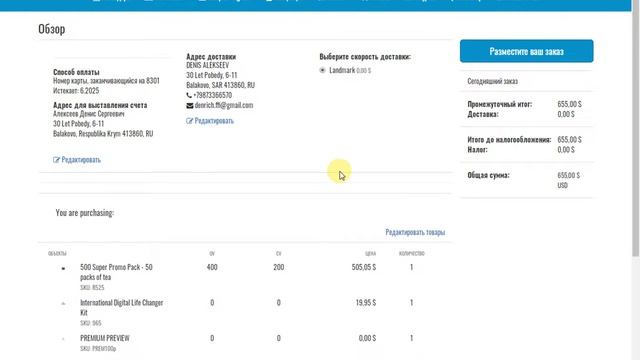
Task: Click the PREMIUM PREVIEW product name
Action: (x=105, y=338)
